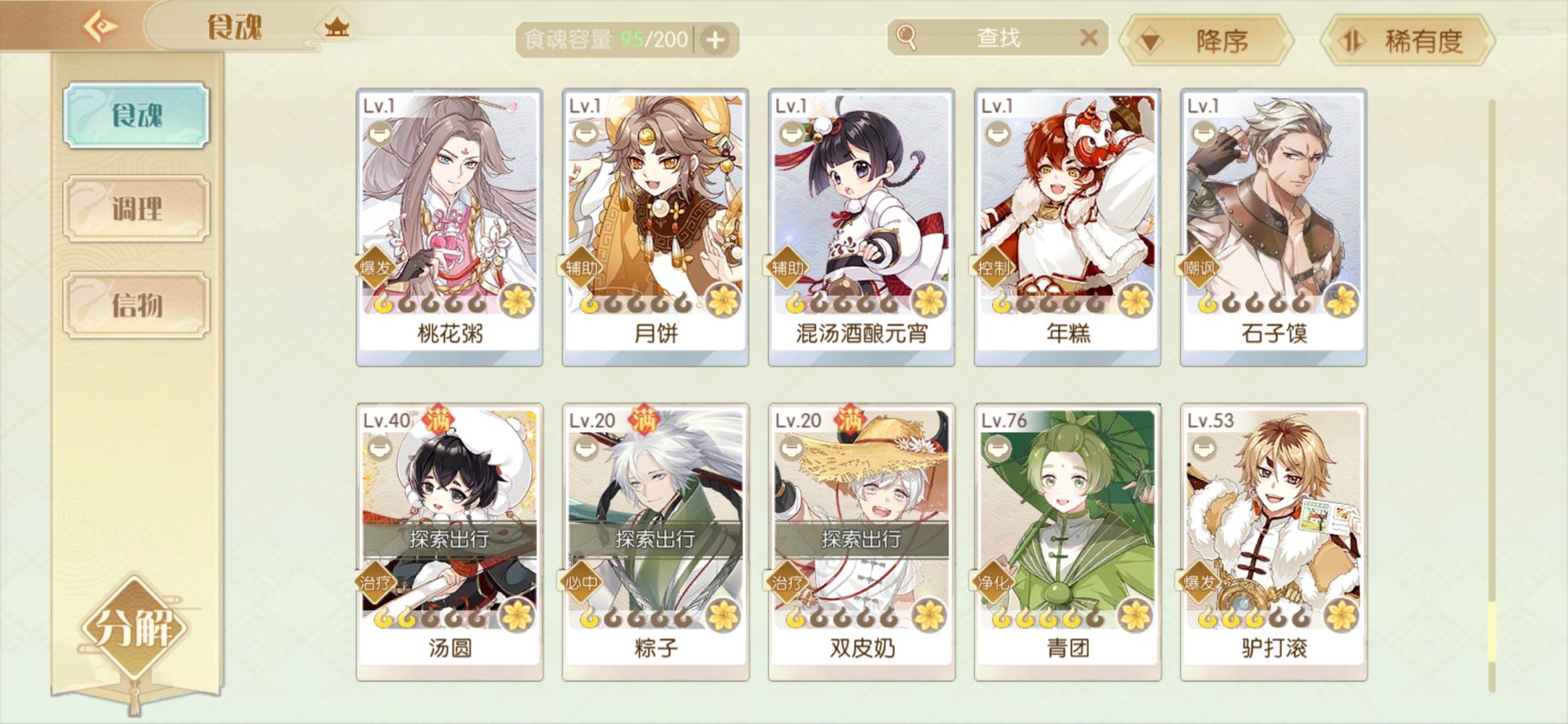Toggle the bowl marker on 年糕 card
The width and height of the screenshot is (1568, 724).
[x=997, y=134]
